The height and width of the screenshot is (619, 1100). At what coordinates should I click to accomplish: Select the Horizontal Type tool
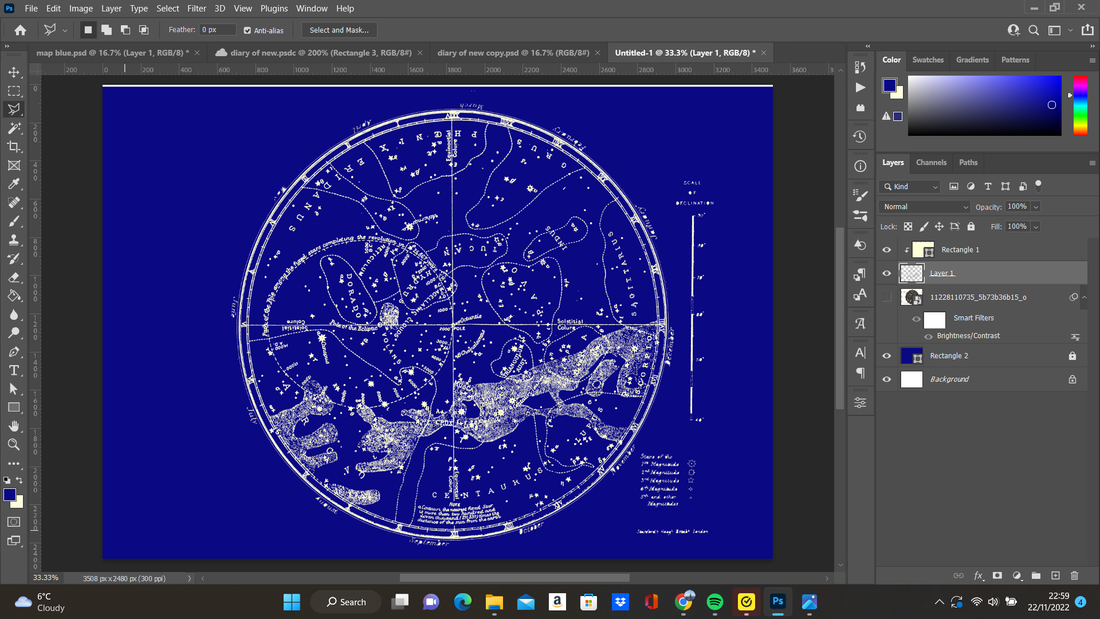click(x=14, y=370)
